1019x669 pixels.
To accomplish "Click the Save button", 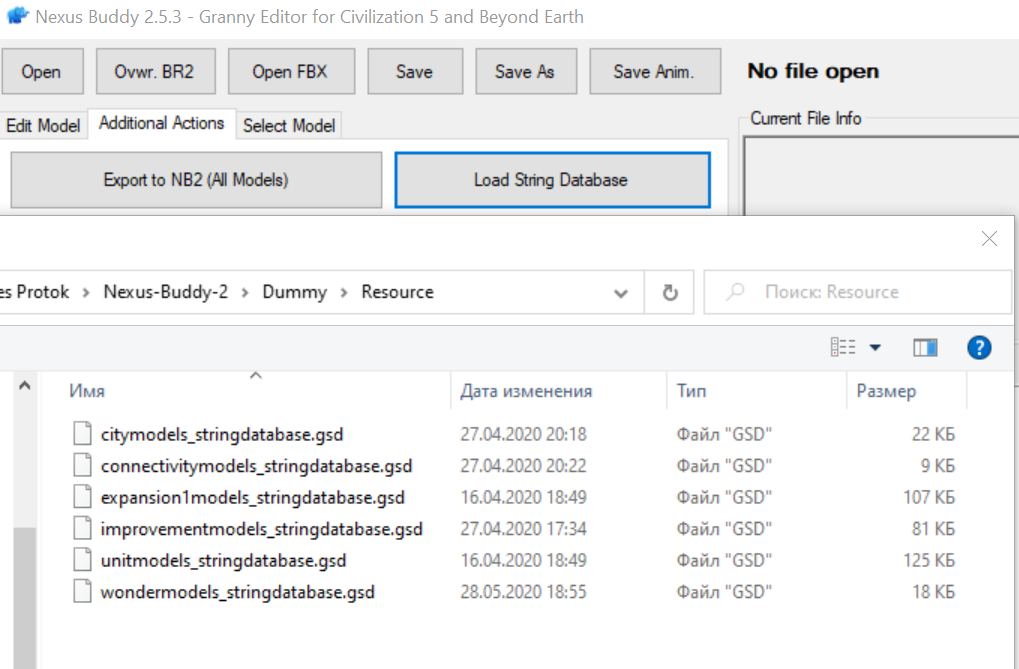I will 415,72.
